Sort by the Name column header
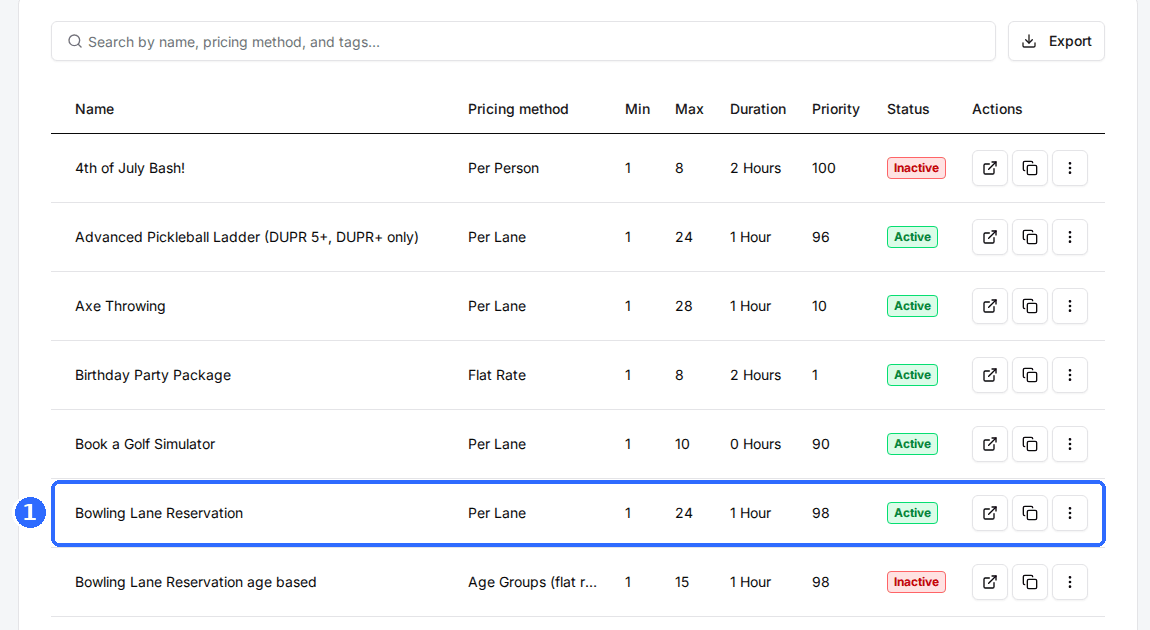 click(95, 109)
